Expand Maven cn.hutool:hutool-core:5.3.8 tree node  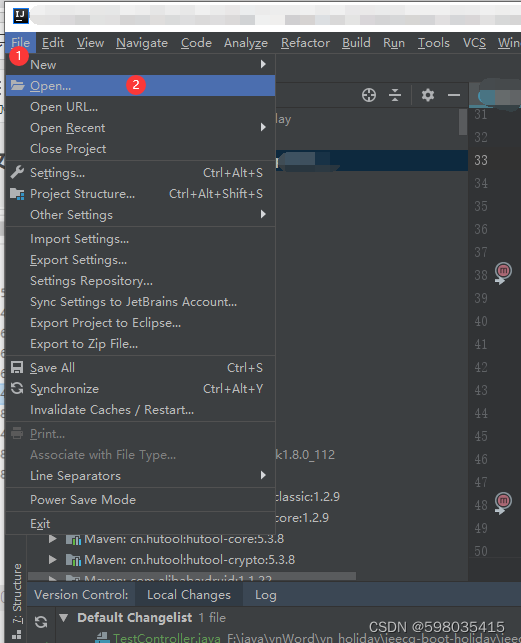click(52, 539)
